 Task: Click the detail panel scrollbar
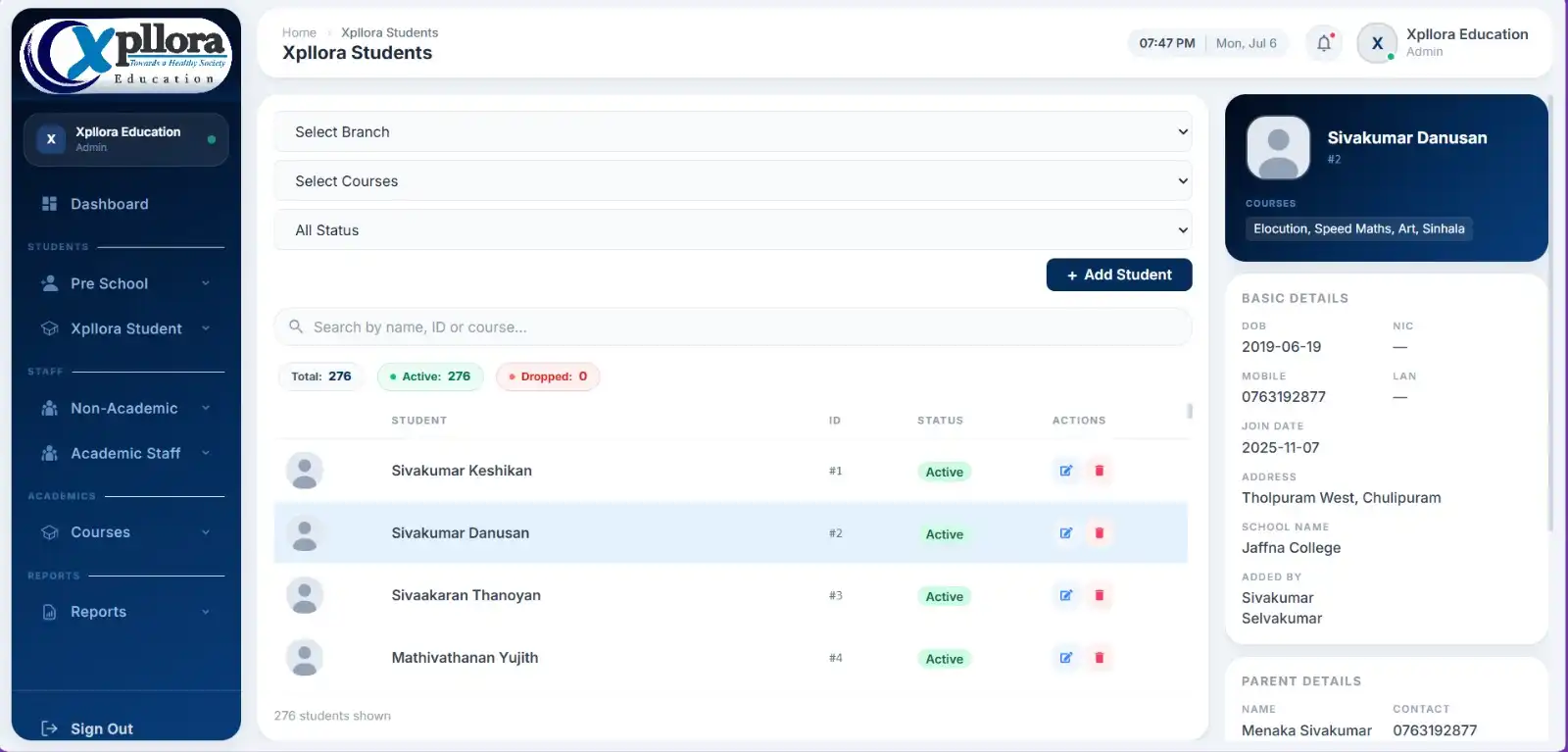pyautogui.click(x=1550, y=314)
